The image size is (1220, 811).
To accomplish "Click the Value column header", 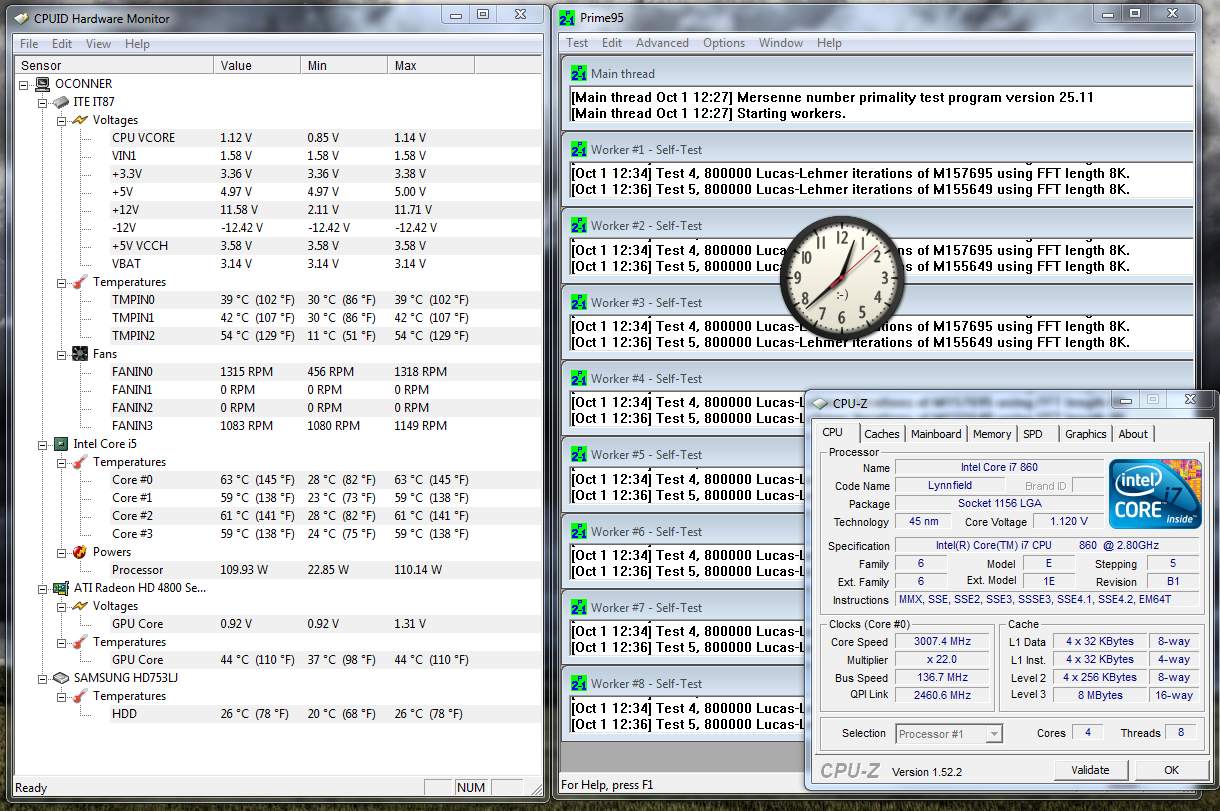I will (x=257, y=66).
